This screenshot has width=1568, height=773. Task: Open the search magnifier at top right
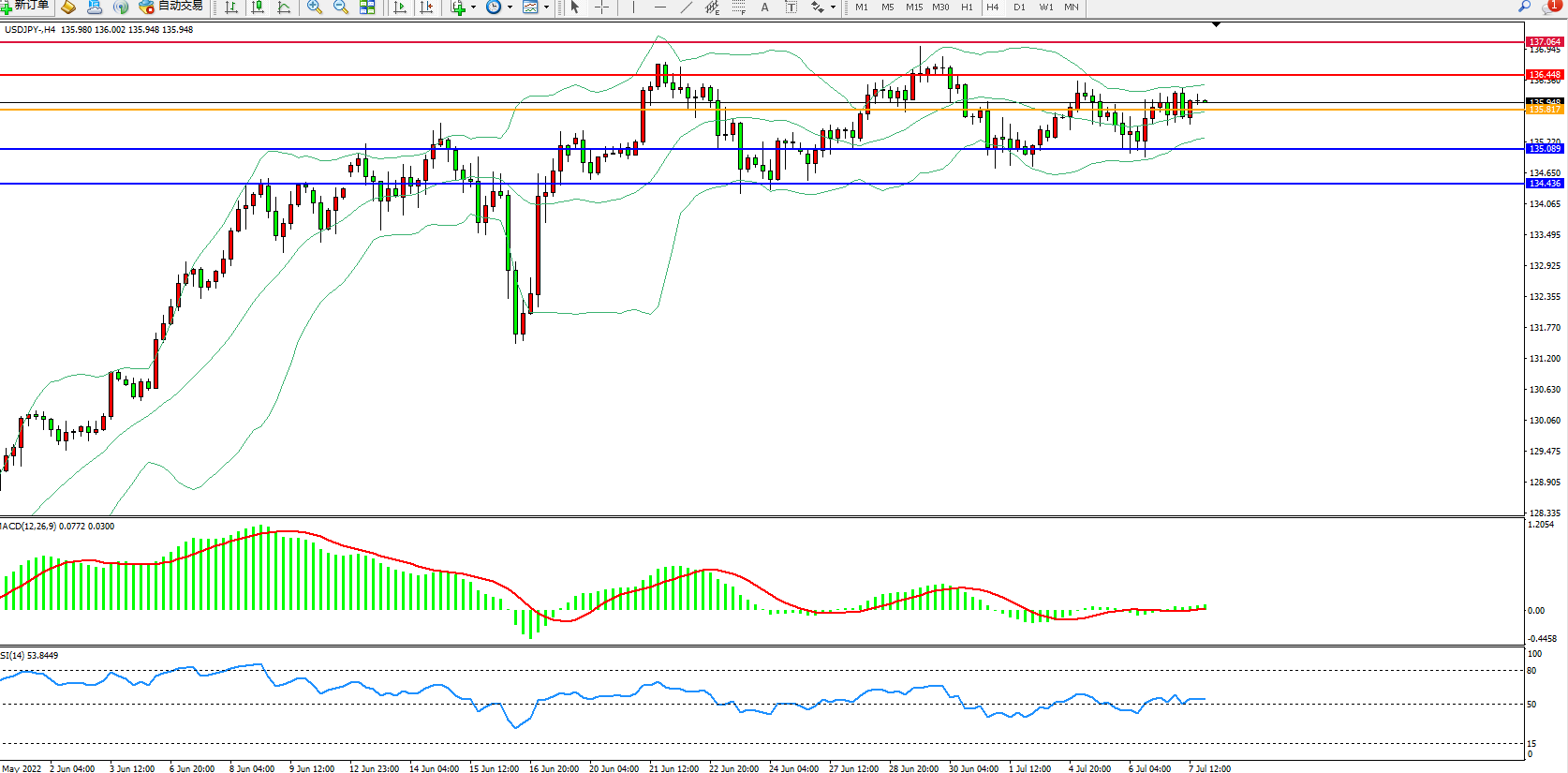1524,7
